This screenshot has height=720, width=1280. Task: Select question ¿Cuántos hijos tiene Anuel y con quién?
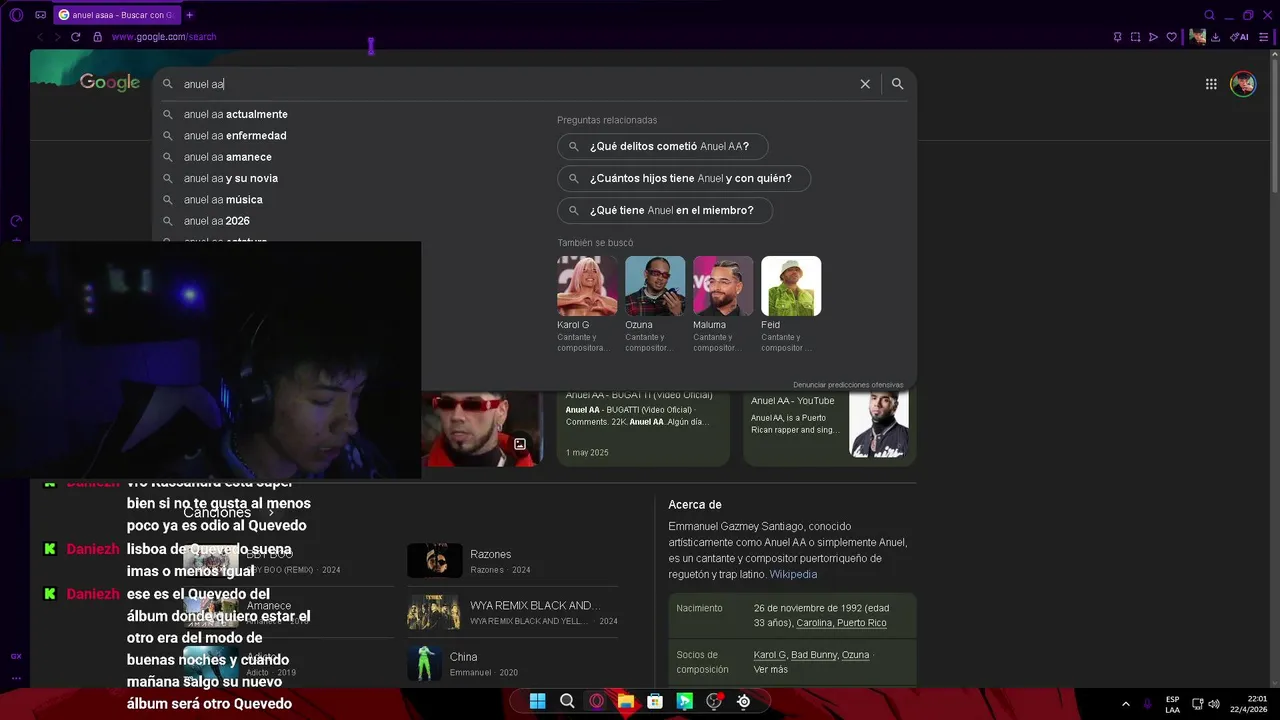pos(684,178)
